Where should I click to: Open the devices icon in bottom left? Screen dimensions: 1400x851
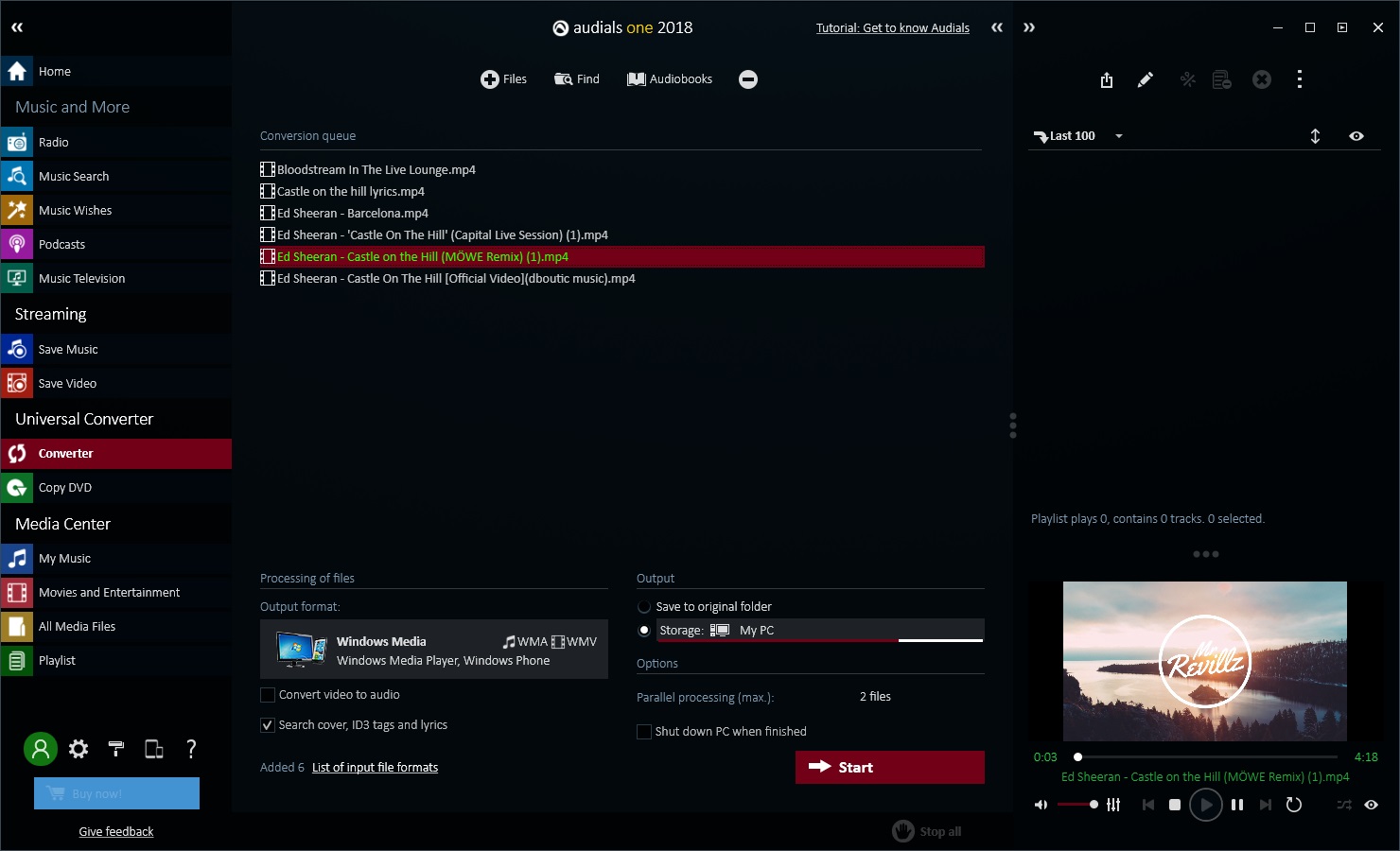[153, 749]
